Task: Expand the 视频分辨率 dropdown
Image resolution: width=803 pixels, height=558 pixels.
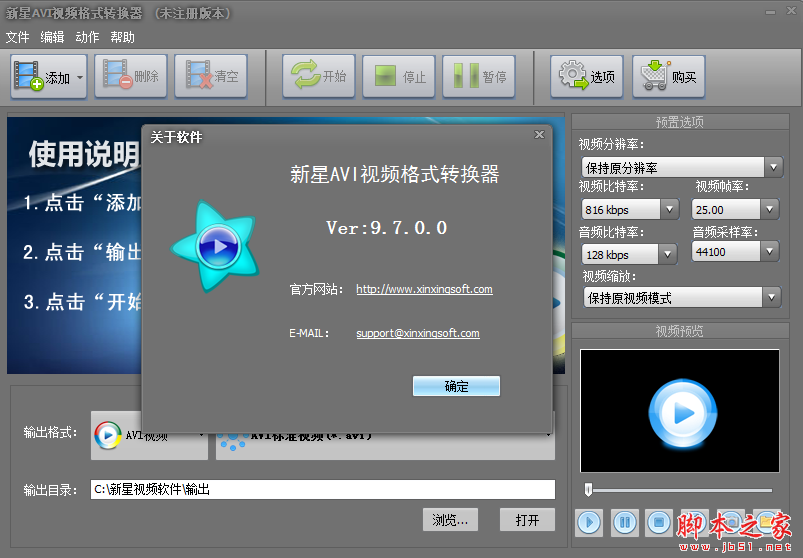Action: 773,167
